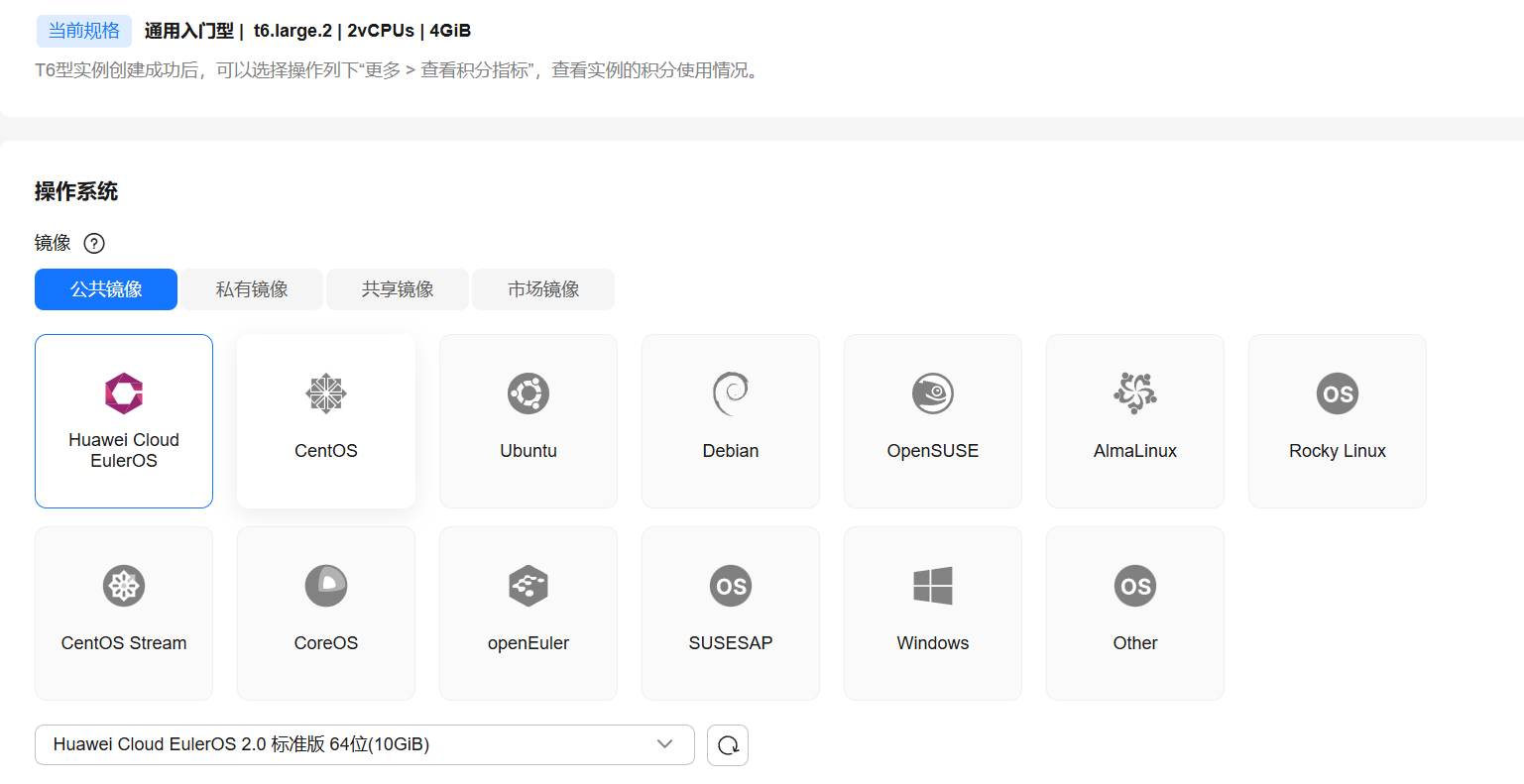Click the t6.large.2 specification text
Image resolution: width=1524 pixels, height=784 pixels.
pos(293,31)
